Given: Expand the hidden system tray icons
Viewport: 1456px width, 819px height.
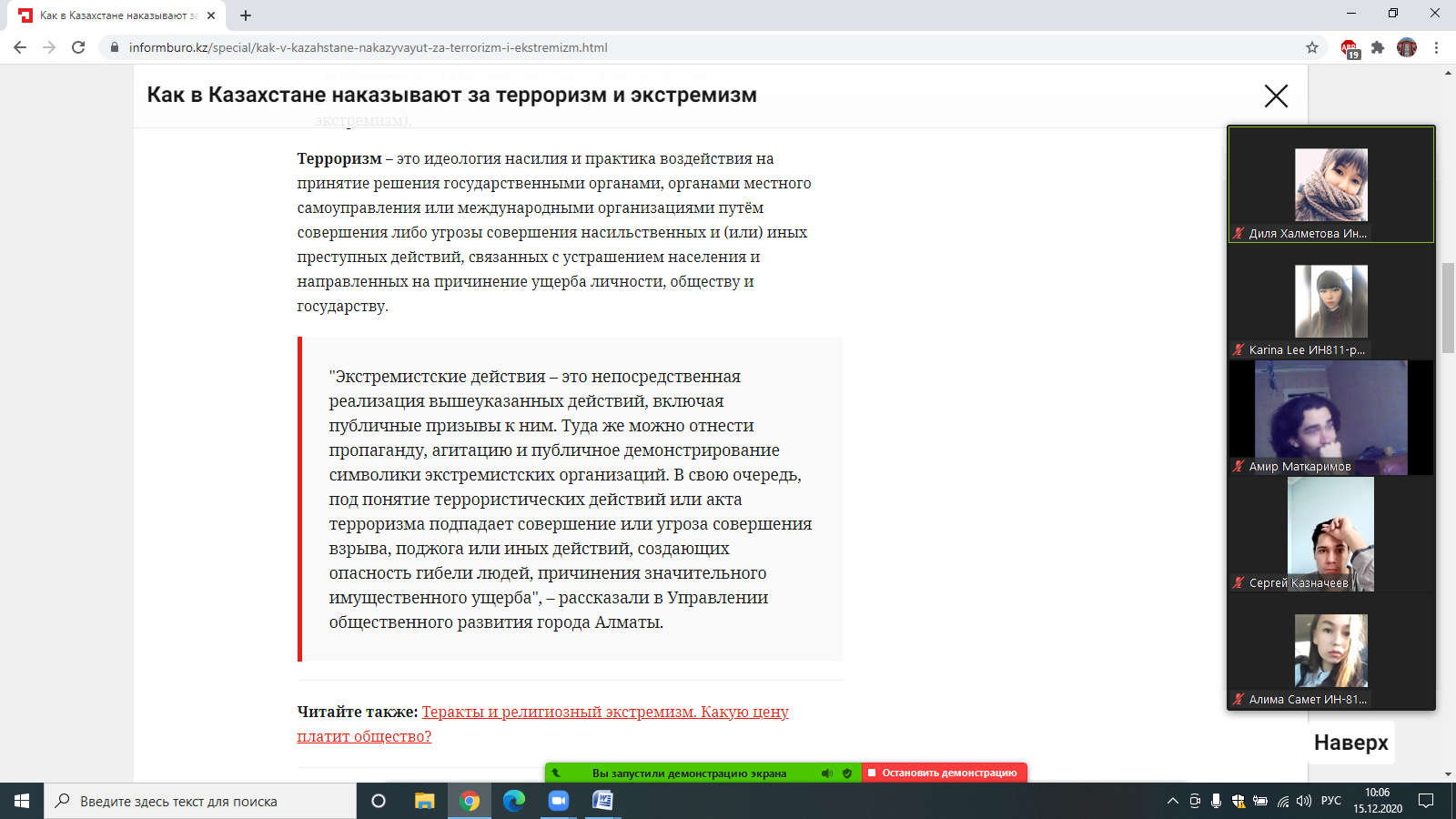Looking at the screenshot, I should 1172,801.
